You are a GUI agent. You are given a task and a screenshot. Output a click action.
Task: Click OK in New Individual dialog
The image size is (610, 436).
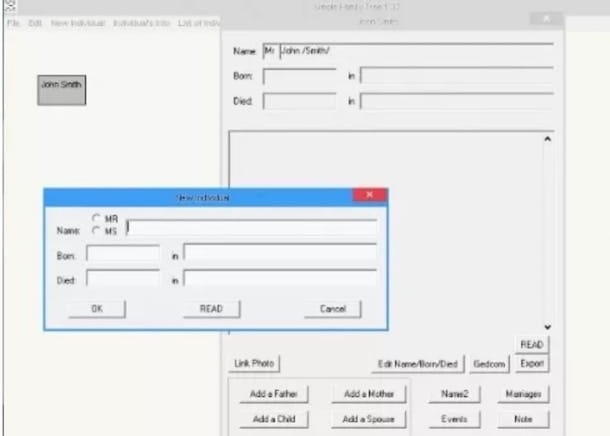tap(97, 309)
